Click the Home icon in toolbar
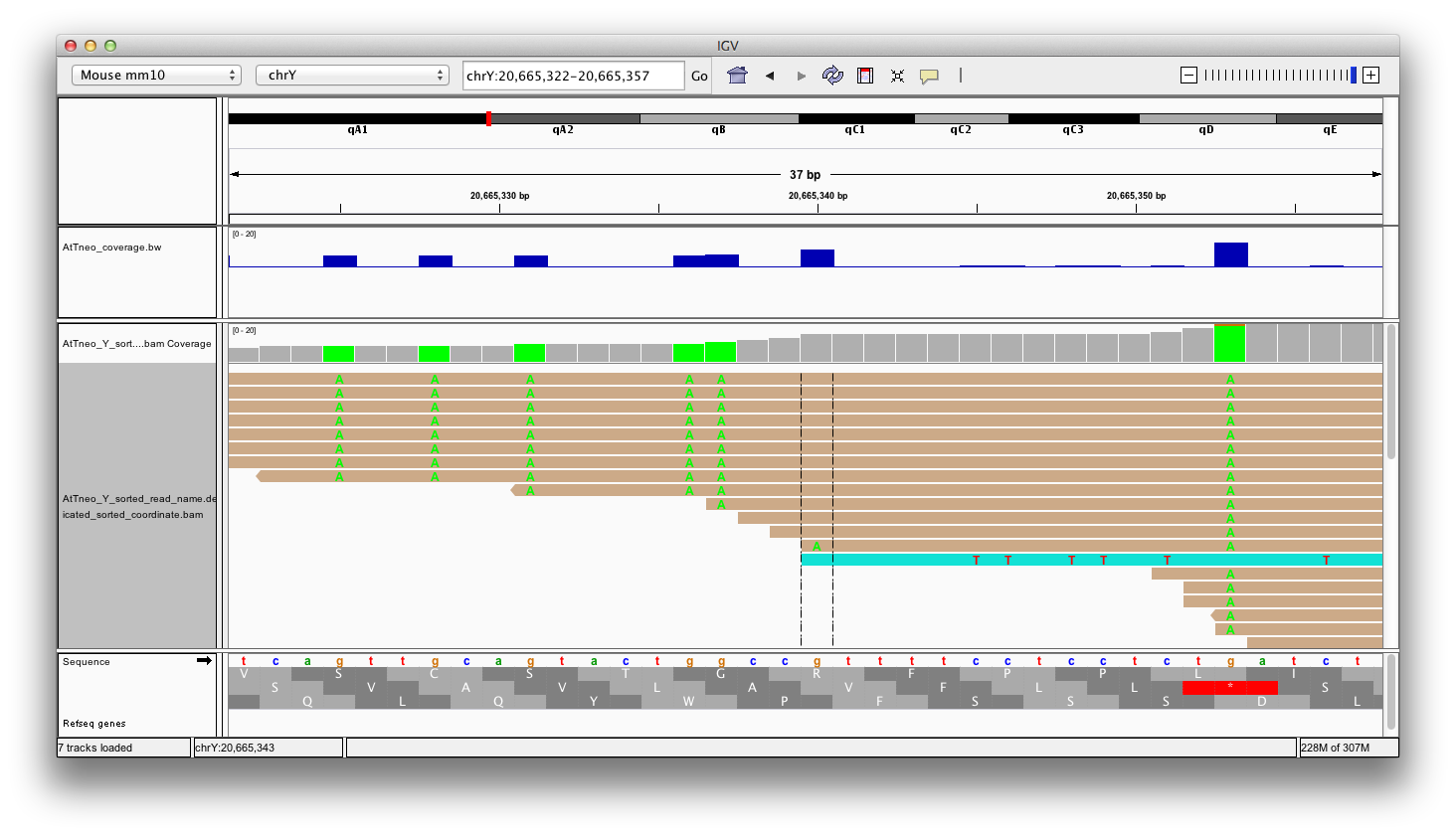The width and height of the screenshot is (1456, 836). (737, 76)
